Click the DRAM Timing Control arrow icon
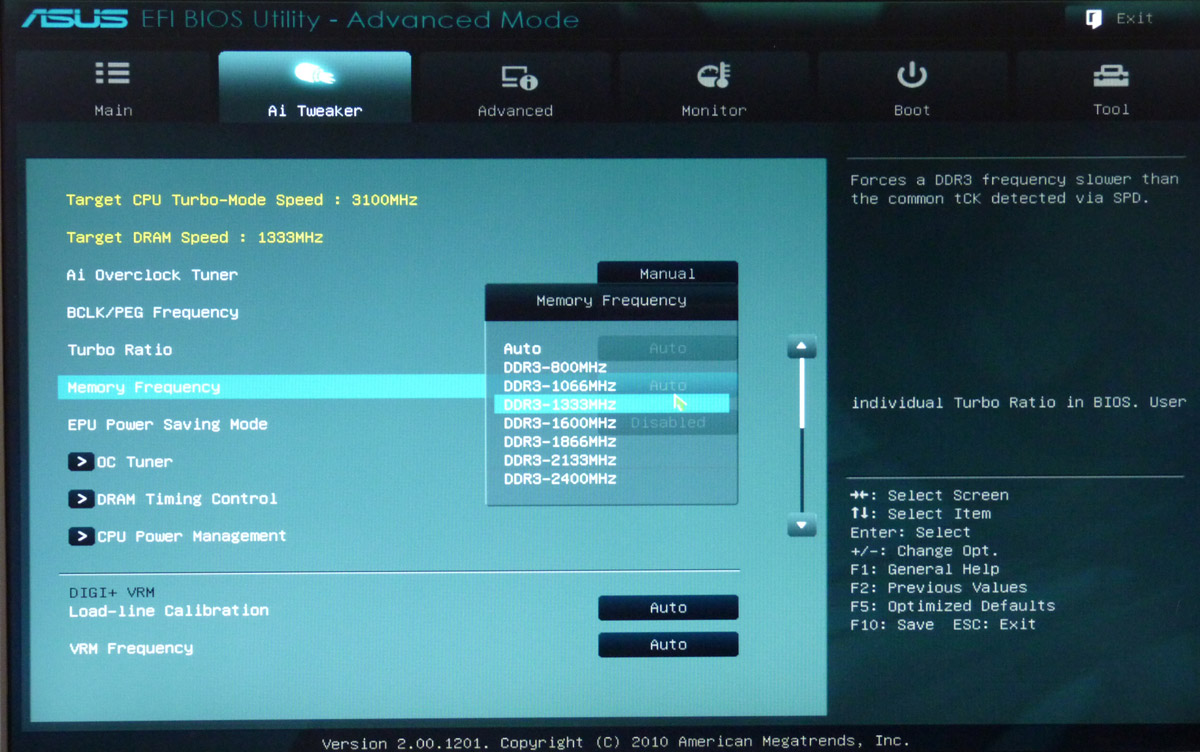The width and height of the screenshot is (1200, 752). 81,499
